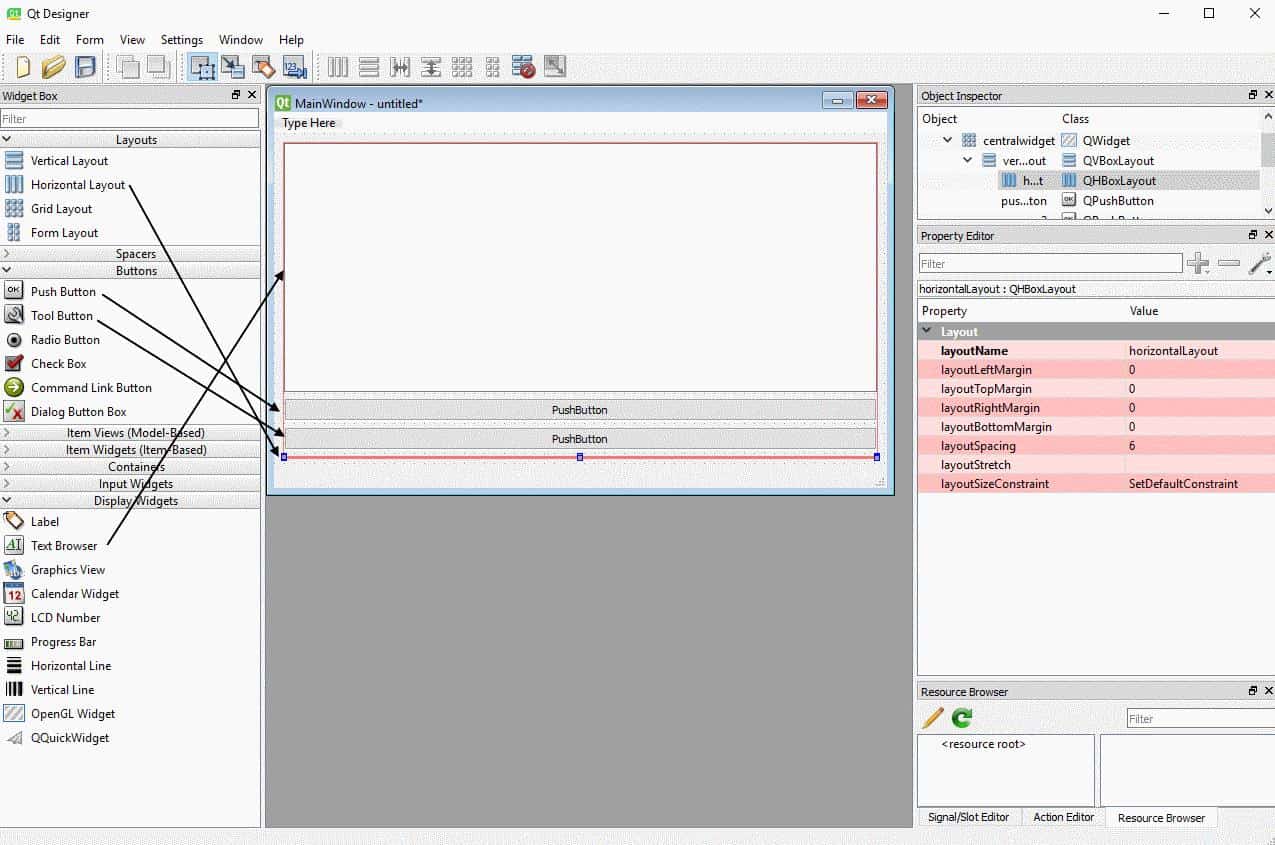Focus the Resource Browser filter field
The image size is (1275, 845).
point(1200,718)
